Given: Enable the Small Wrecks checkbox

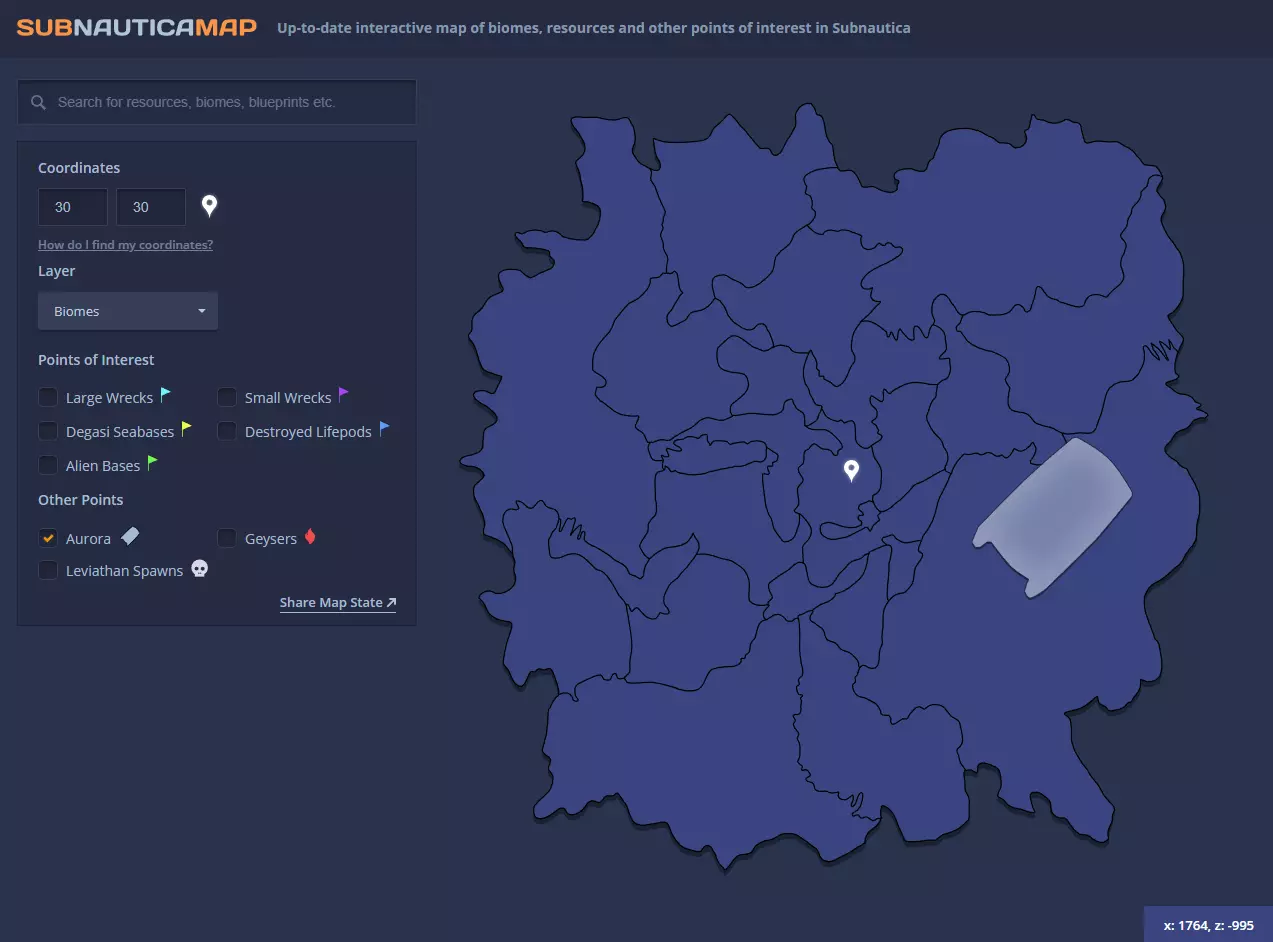Looking at the screenshot, I should click(x=227, y=398).
